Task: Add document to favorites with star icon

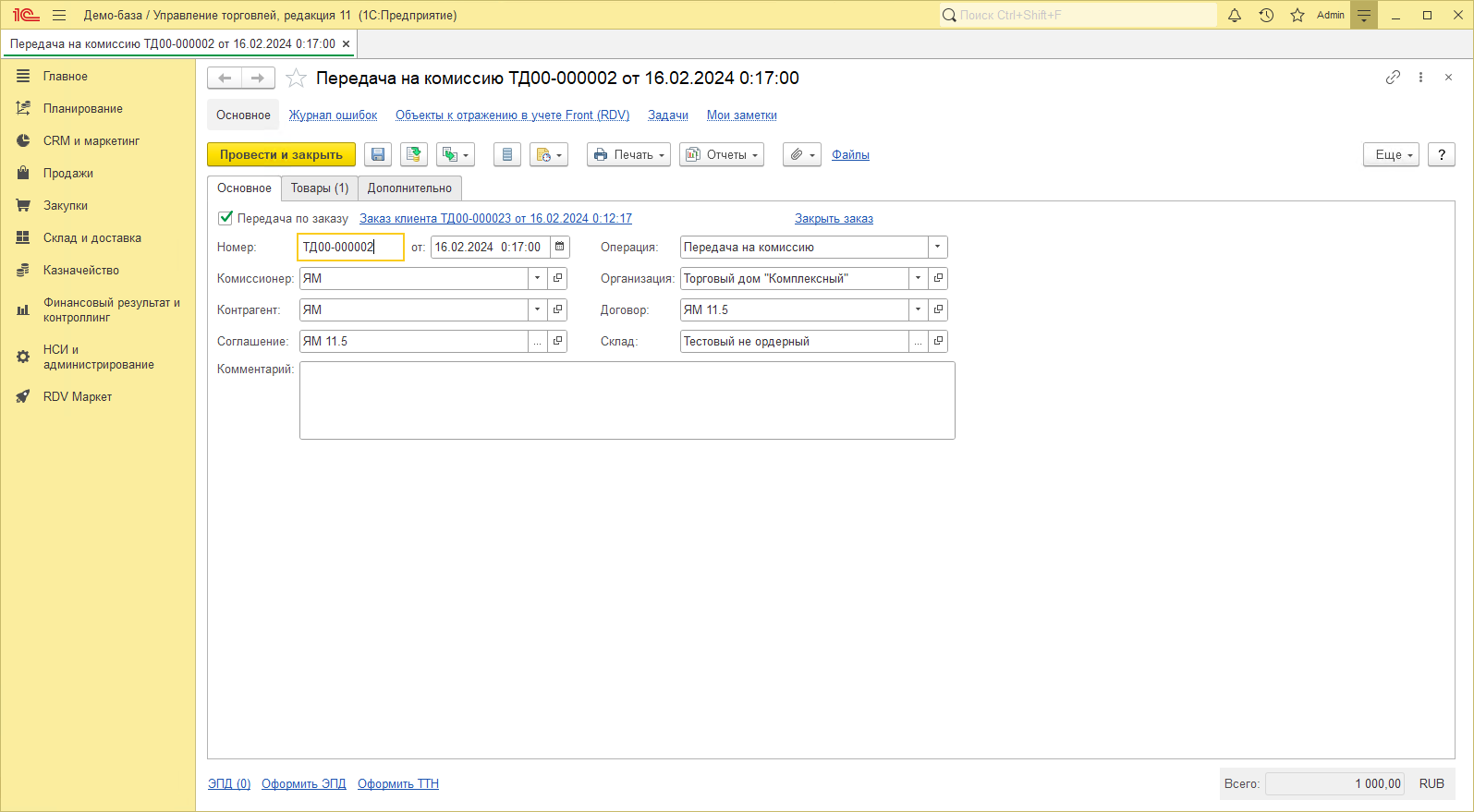Action: coord(296,79)
